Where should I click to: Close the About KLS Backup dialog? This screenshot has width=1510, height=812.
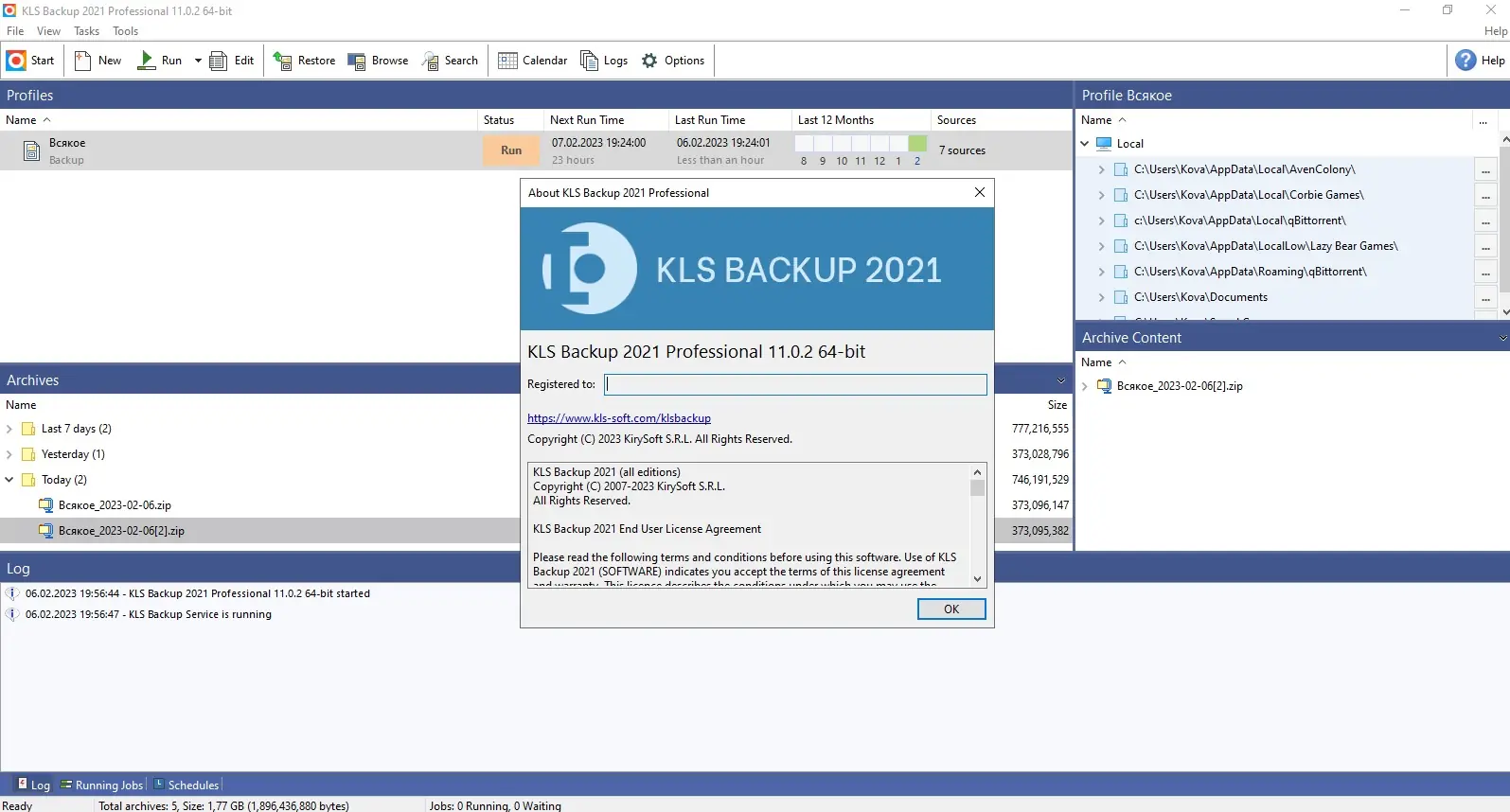click(980, 192)
